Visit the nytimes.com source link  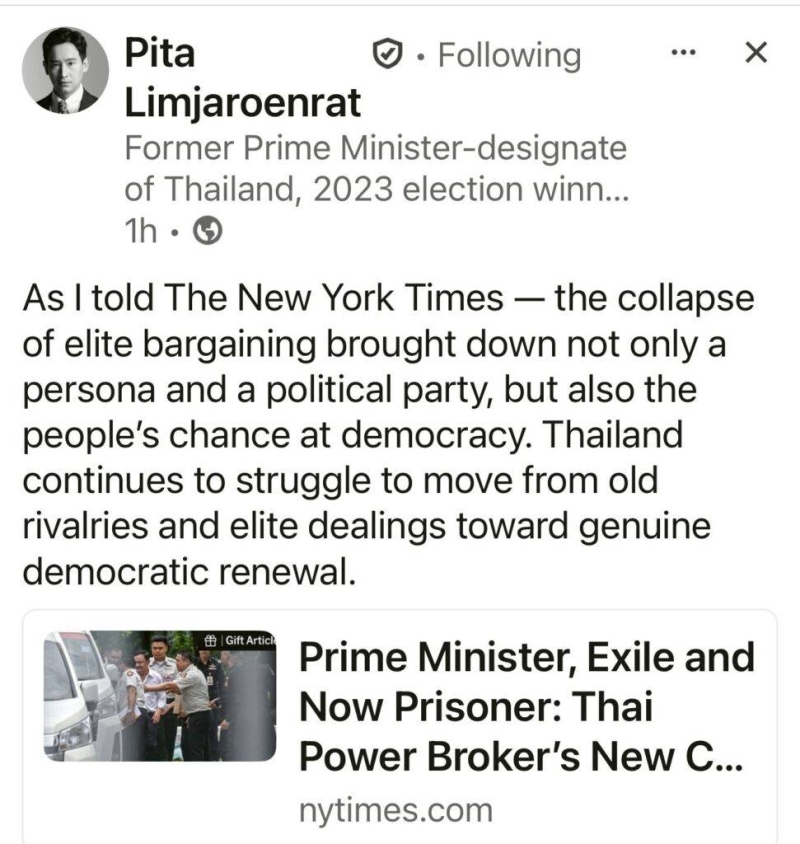coord(395,810)
